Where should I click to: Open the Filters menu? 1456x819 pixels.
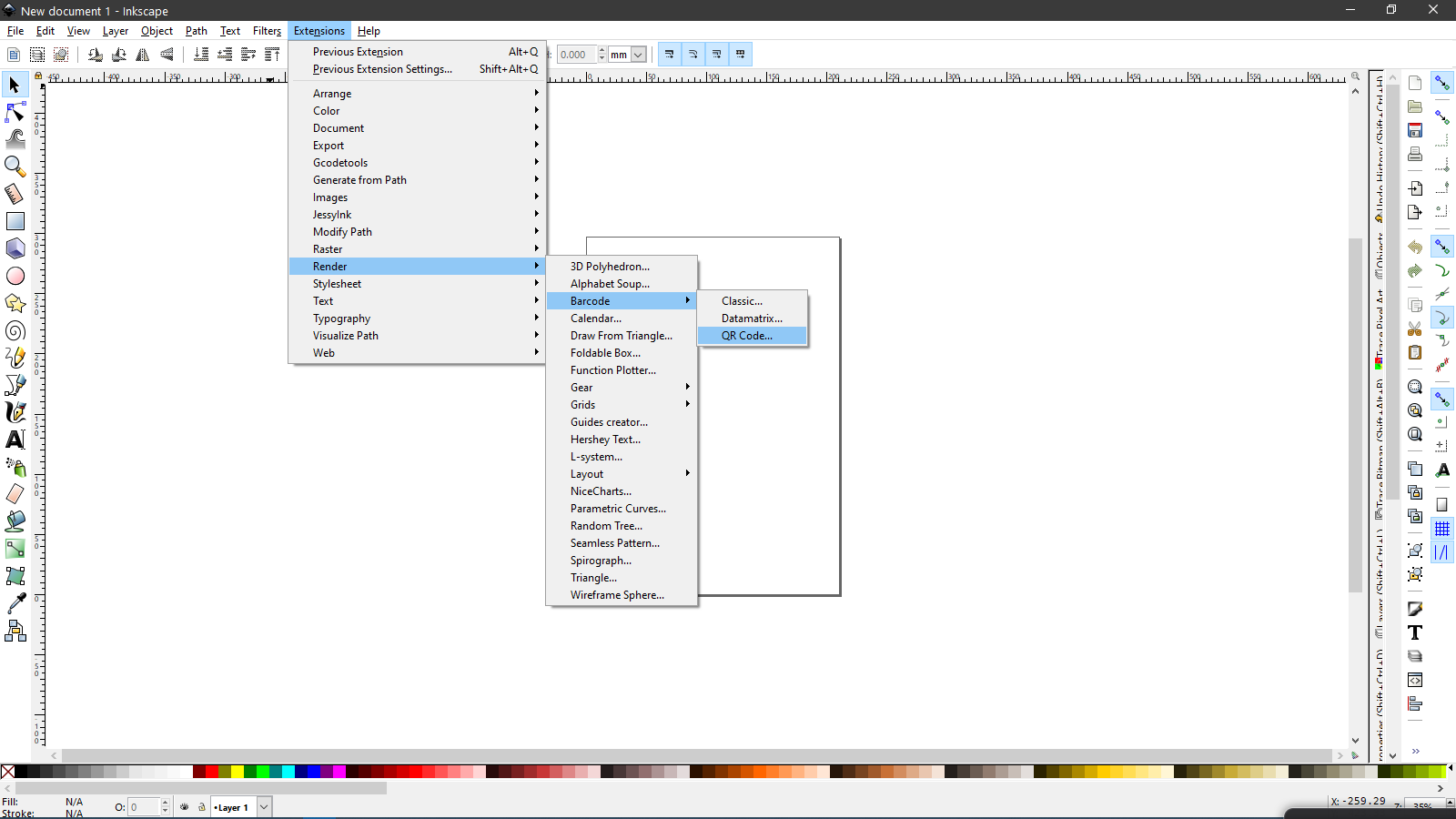point(267,31)
